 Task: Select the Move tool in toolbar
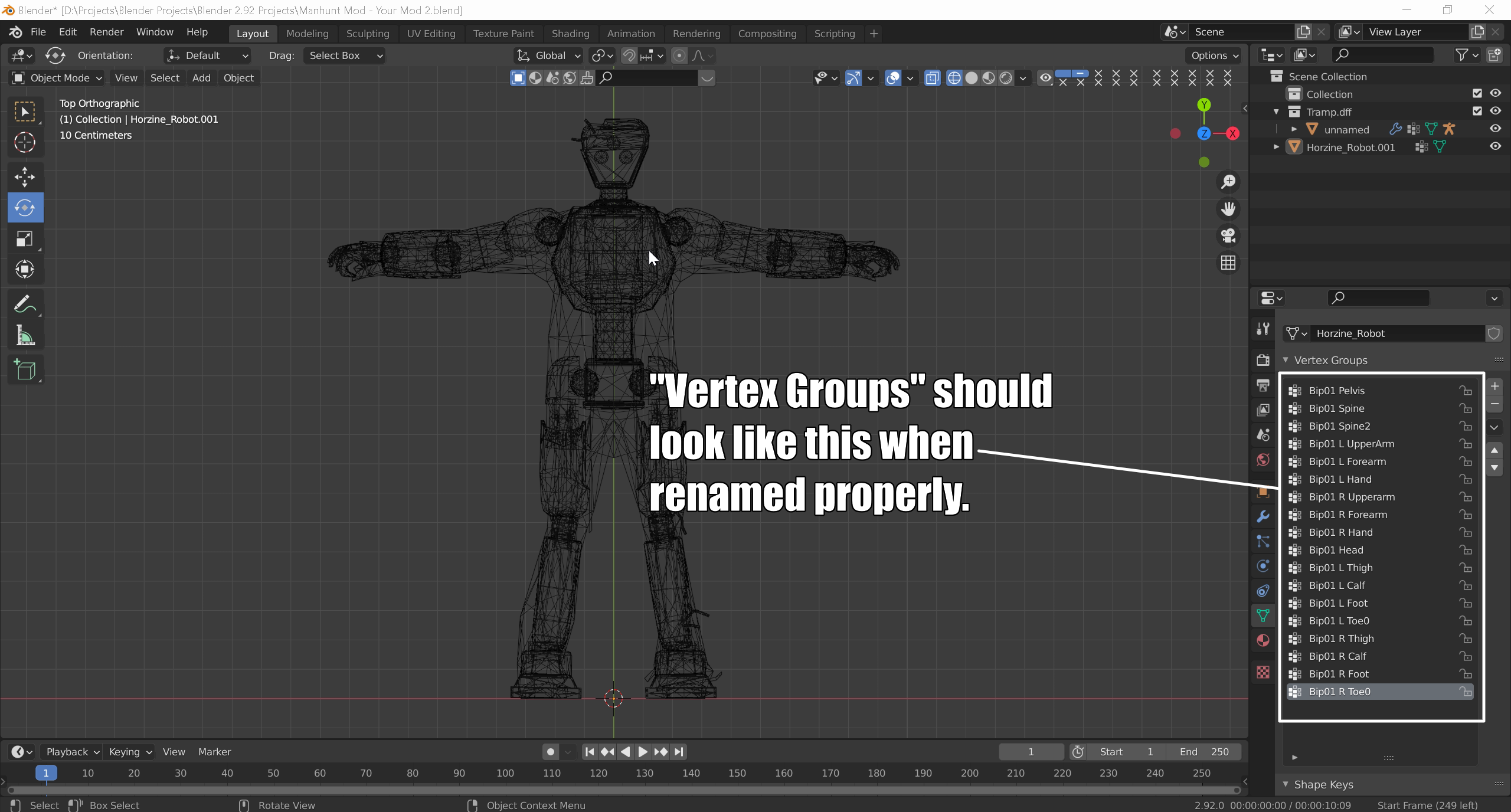click(25, 176)
